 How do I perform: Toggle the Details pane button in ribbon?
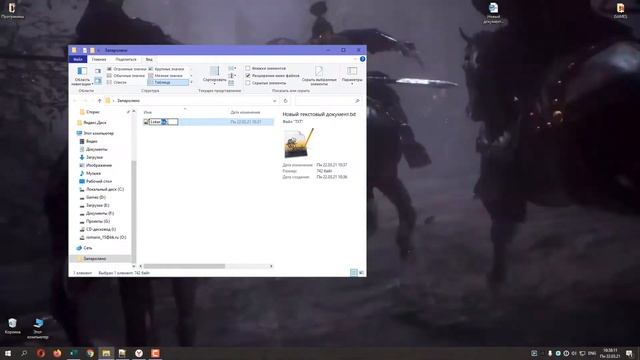(98, 81)
